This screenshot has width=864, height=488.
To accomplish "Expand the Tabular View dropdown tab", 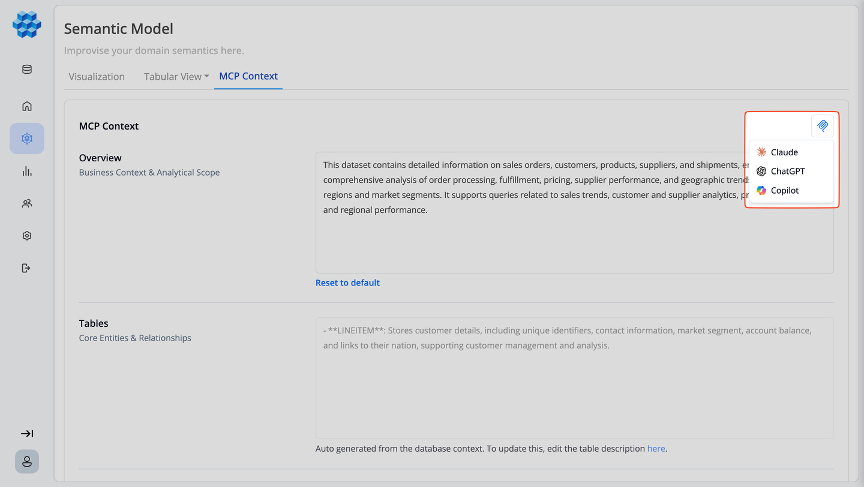I will [x=176, y=76].
